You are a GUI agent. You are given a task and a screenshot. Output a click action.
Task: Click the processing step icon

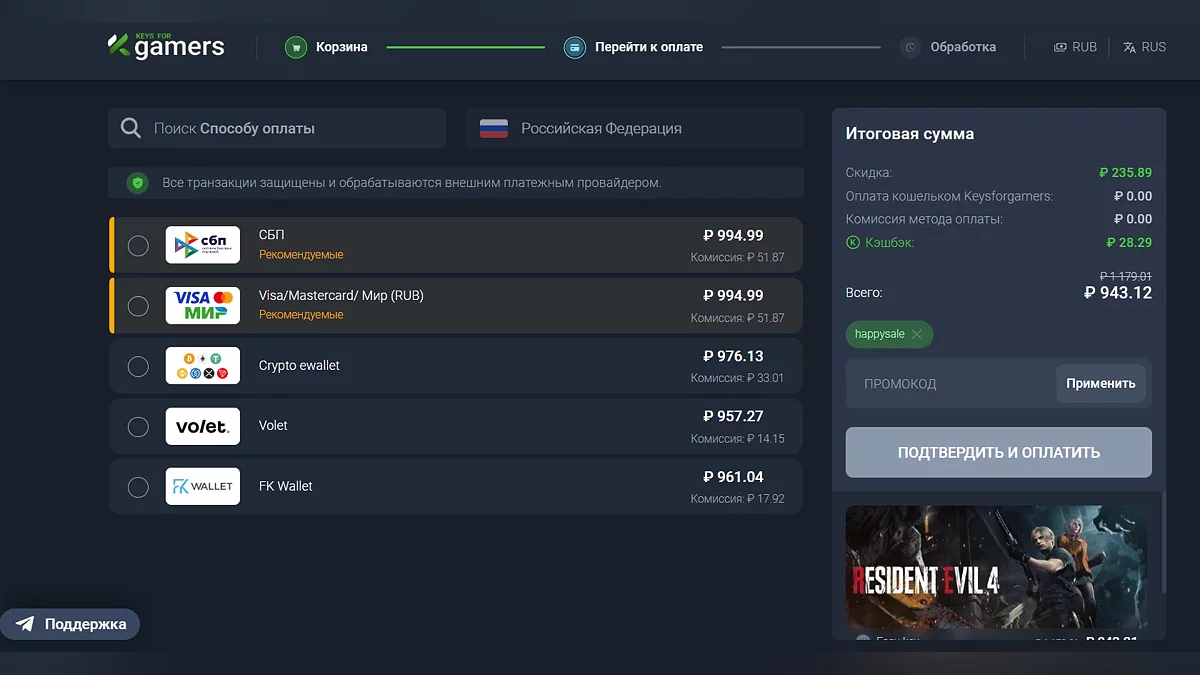coord(910,47)
